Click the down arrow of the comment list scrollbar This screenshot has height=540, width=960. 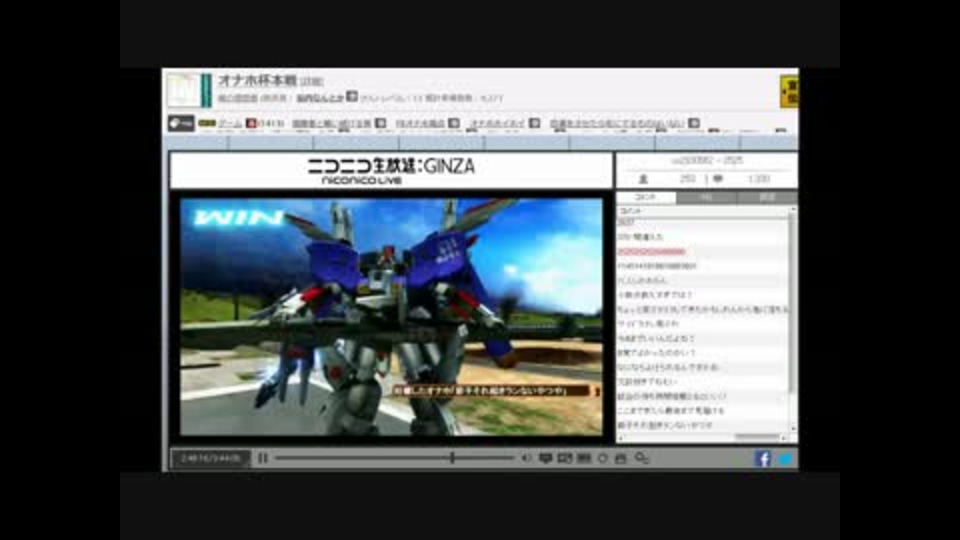tap(793, 428)
